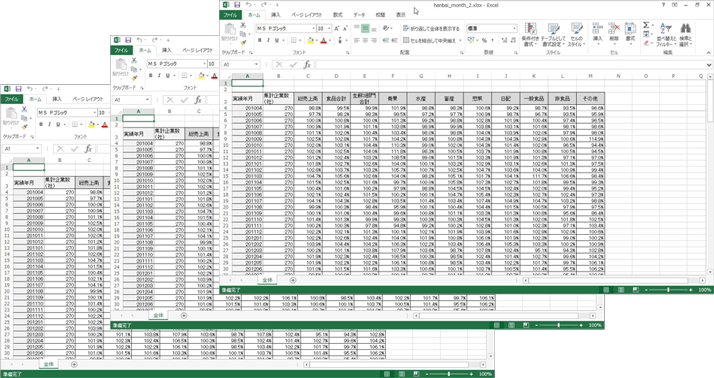The image size is (714, 378).
Task: Click the fx Insert Function icon in frontmost window
Action: [x=307, y=65]
